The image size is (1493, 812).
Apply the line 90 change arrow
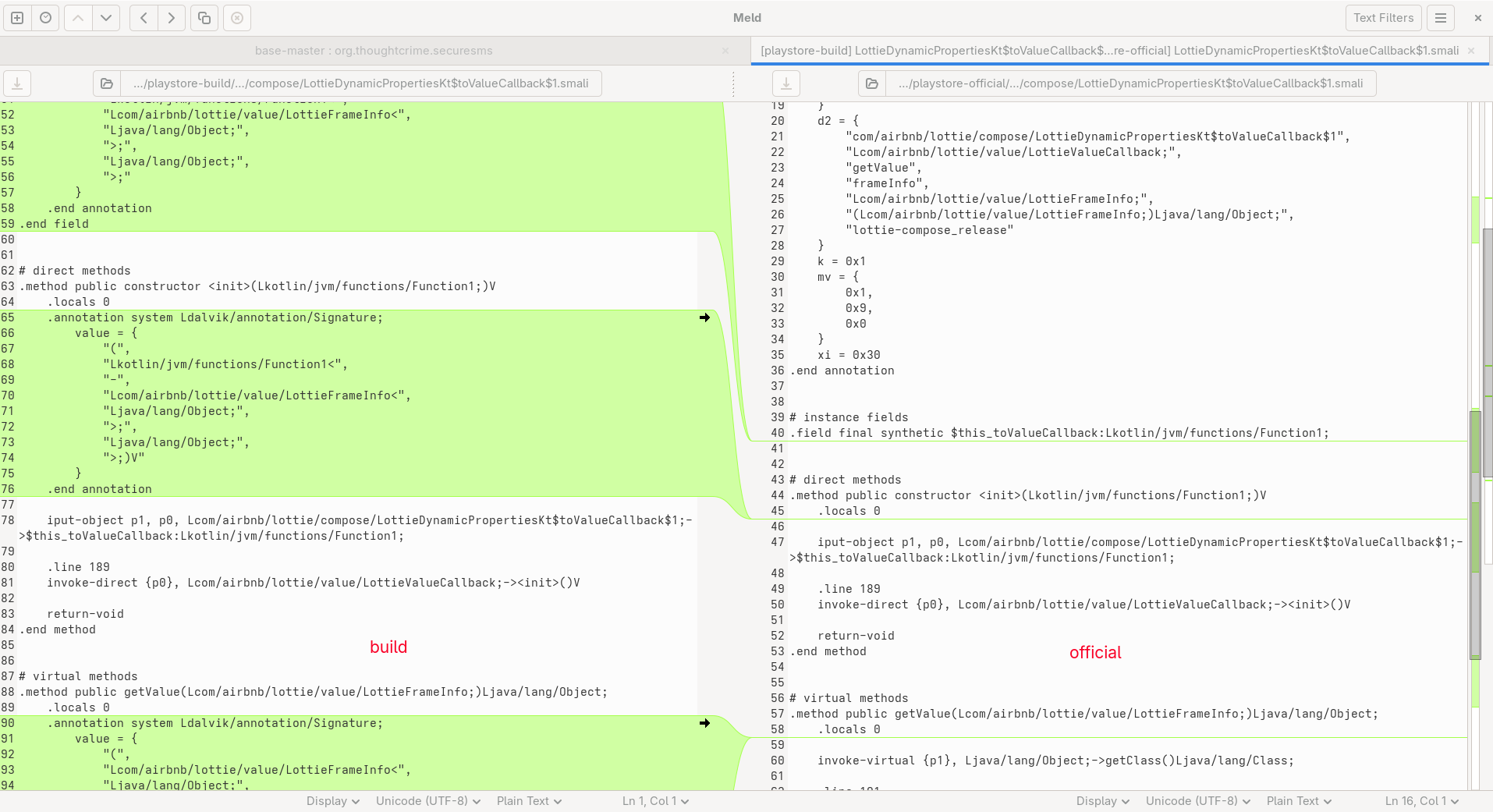[x=704, y=723]
